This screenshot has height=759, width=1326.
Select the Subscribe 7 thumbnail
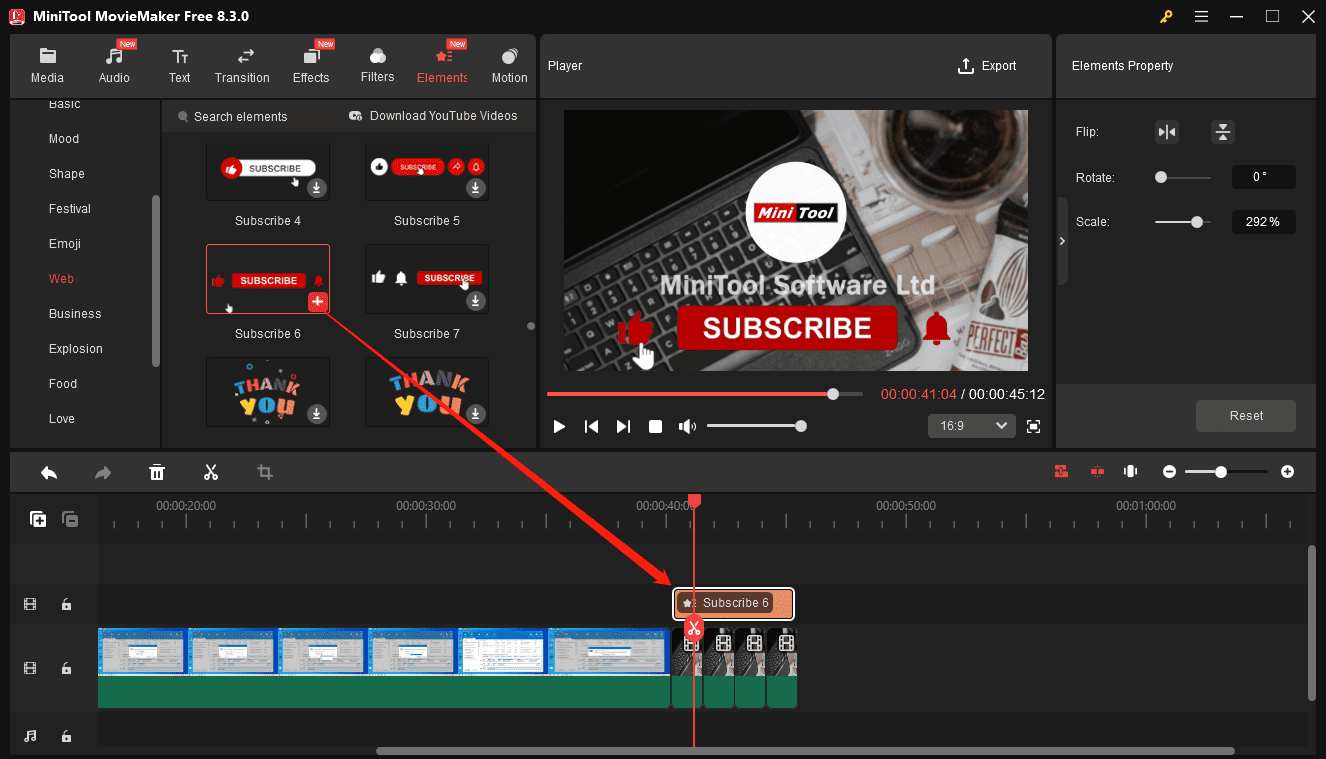[x=427, y=279]
